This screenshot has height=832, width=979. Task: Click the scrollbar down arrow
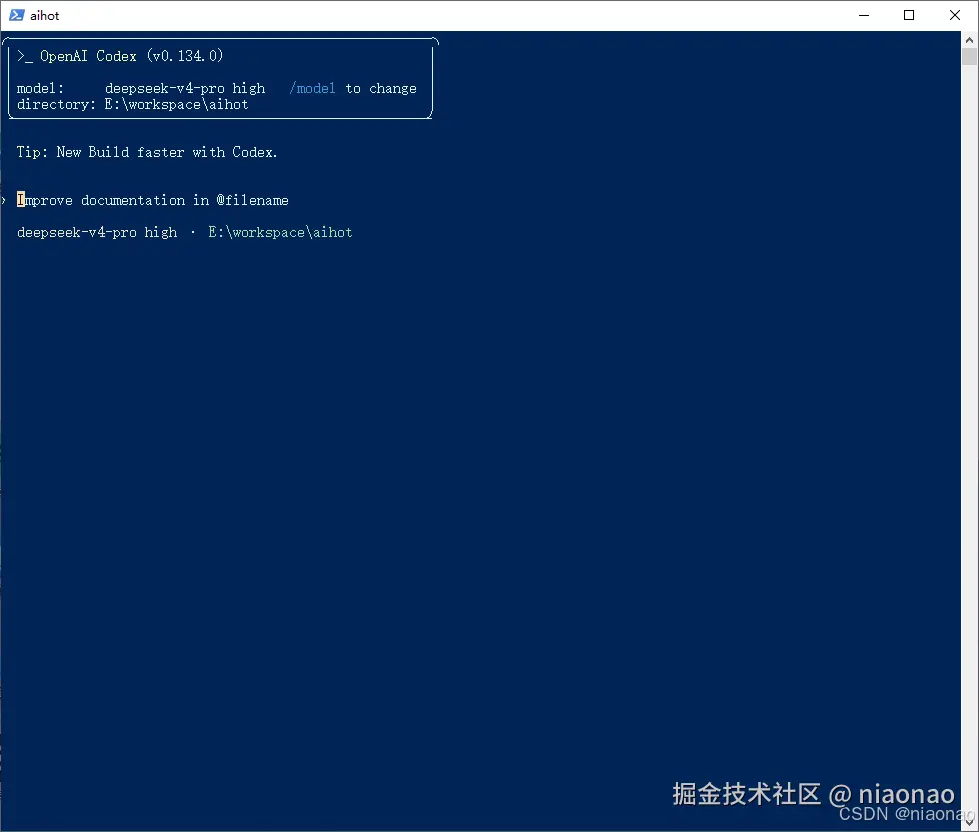pyautogui.click(x=969, y=823)
